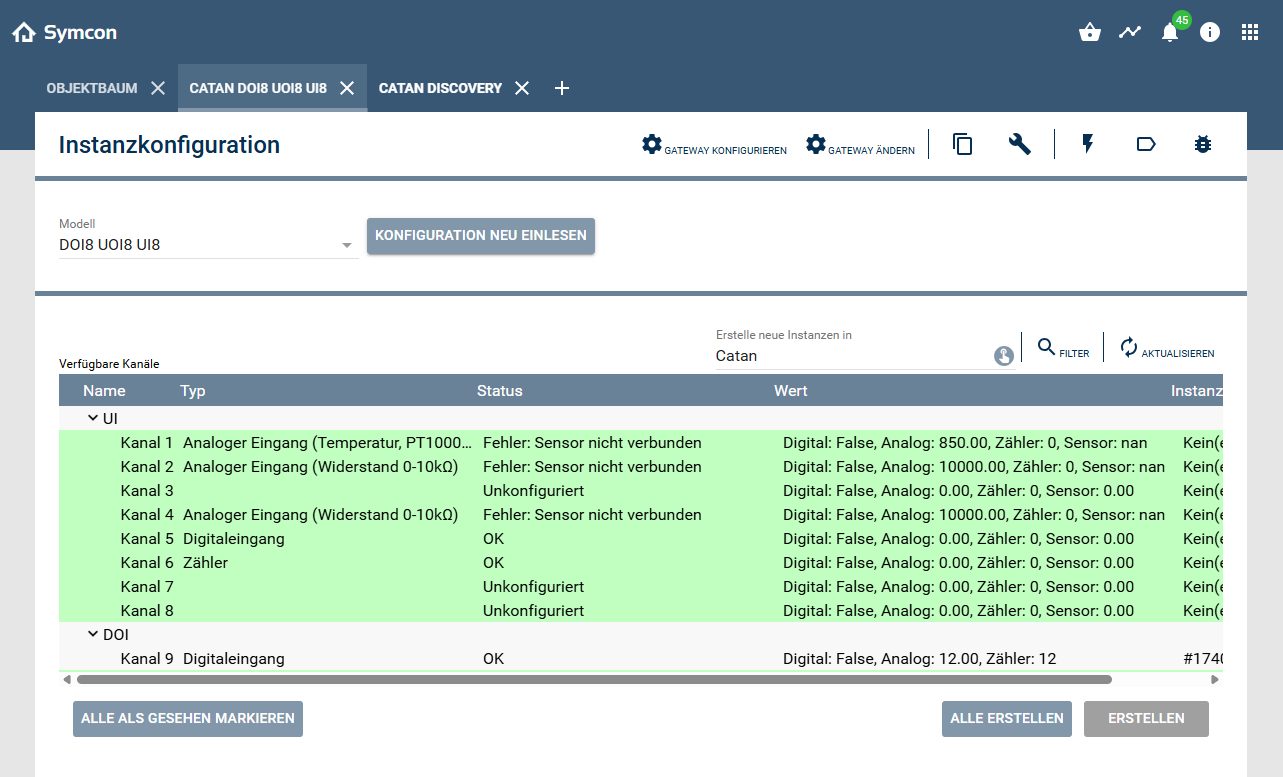Select the Kanal 5 Digitaleingang row

pyautogui.click(x=400, y=539)
